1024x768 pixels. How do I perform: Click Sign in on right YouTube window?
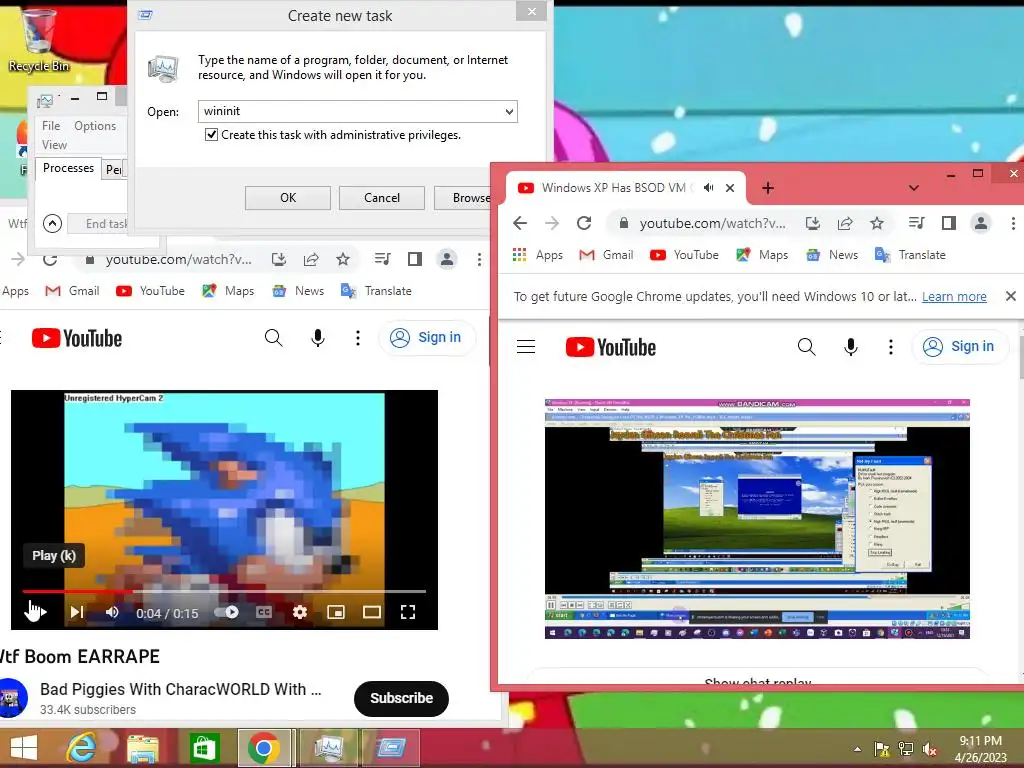coord(959,347)
